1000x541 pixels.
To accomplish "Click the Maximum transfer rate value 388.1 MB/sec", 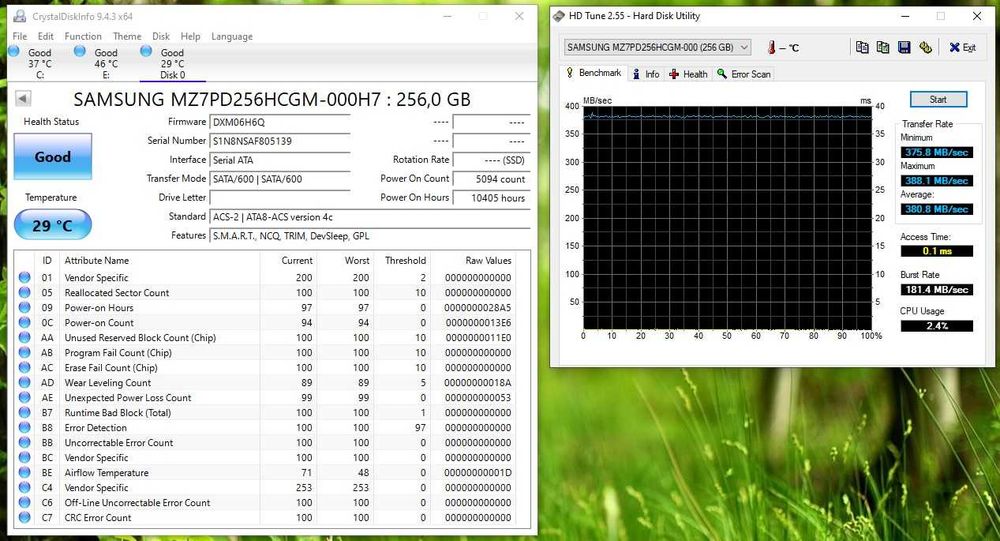I will (936, 181).
